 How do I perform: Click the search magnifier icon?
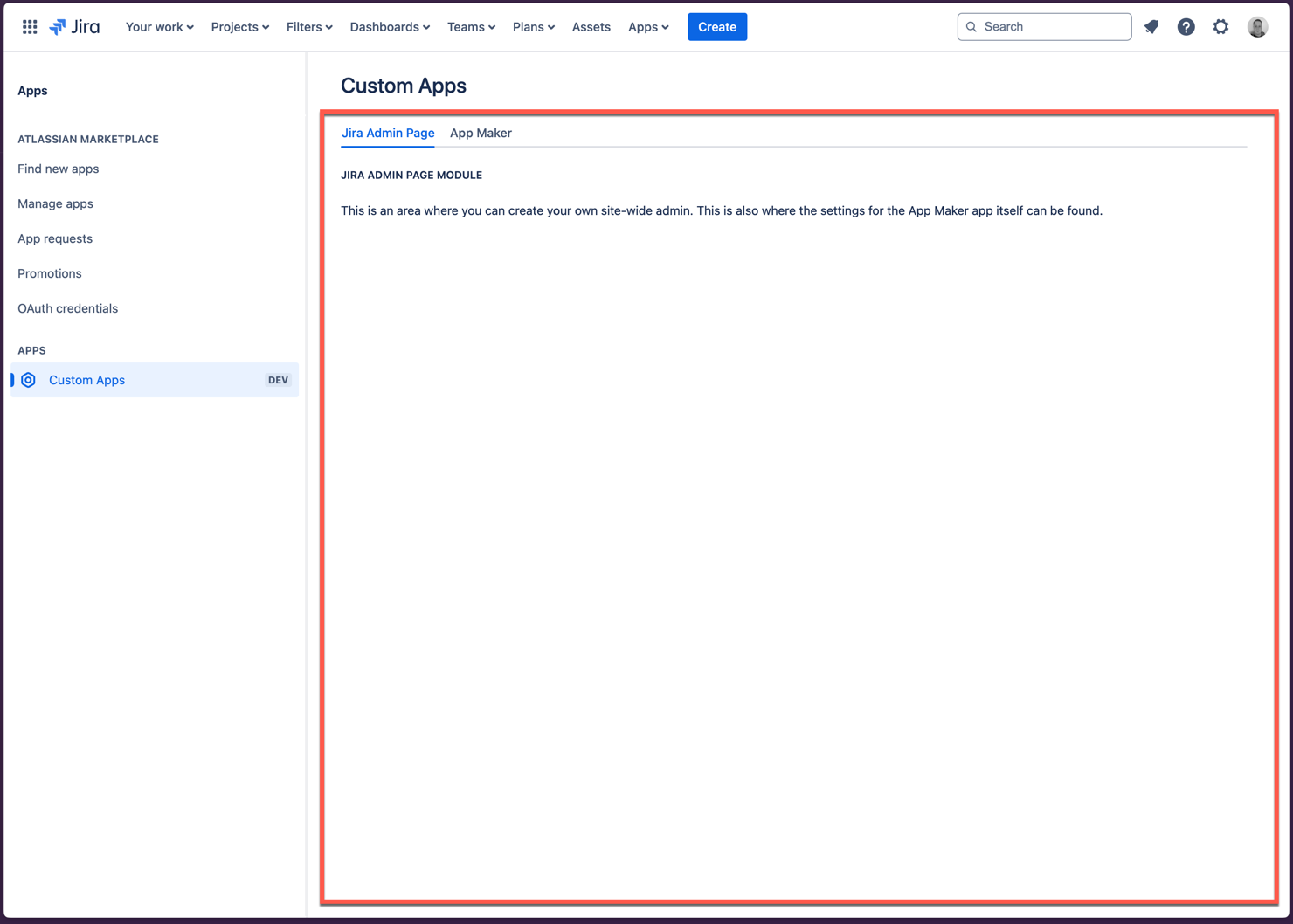coord(971,27)
